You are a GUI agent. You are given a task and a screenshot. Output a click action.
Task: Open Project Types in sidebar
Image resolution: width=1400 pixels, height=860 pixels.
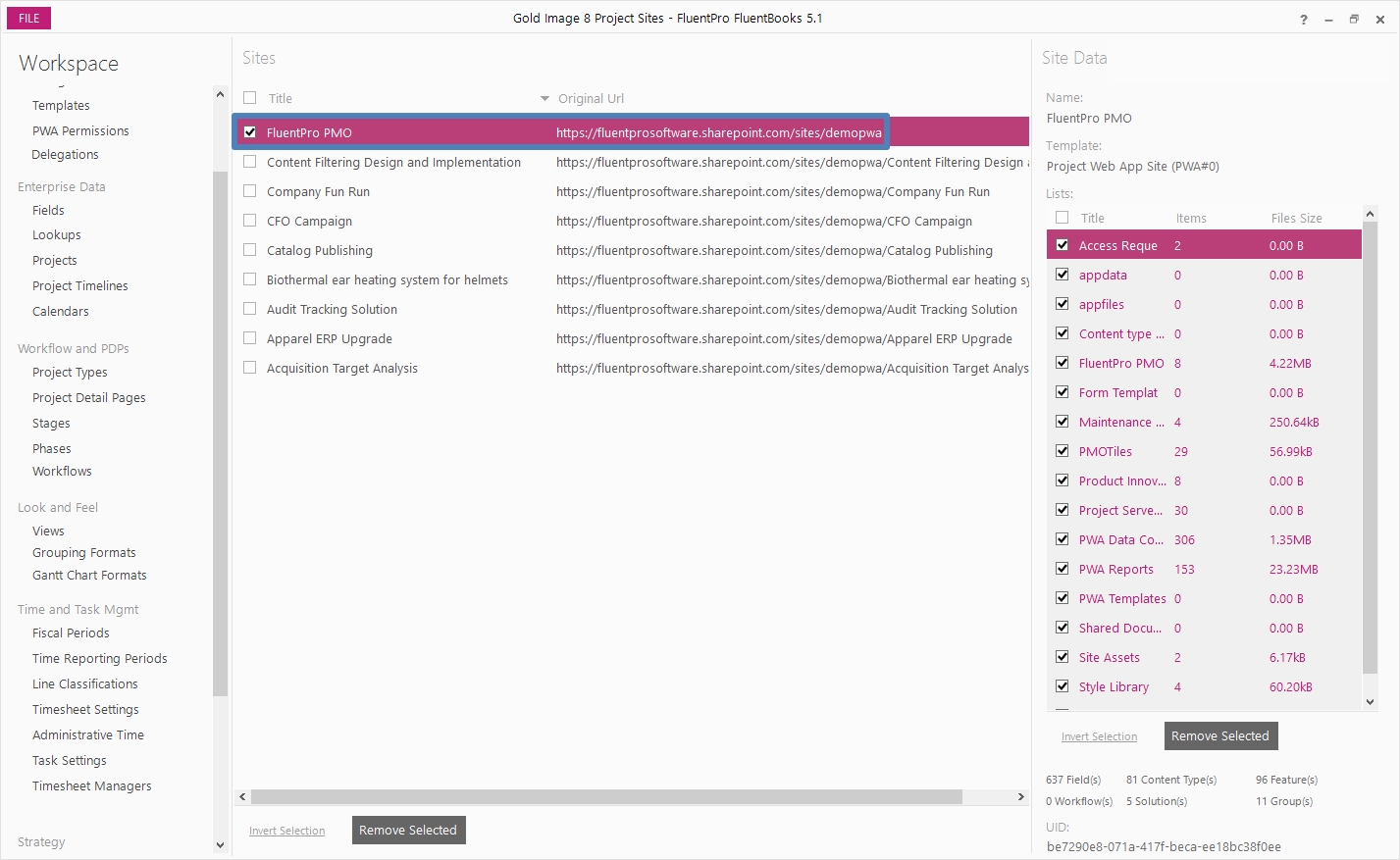click(70, 373)
